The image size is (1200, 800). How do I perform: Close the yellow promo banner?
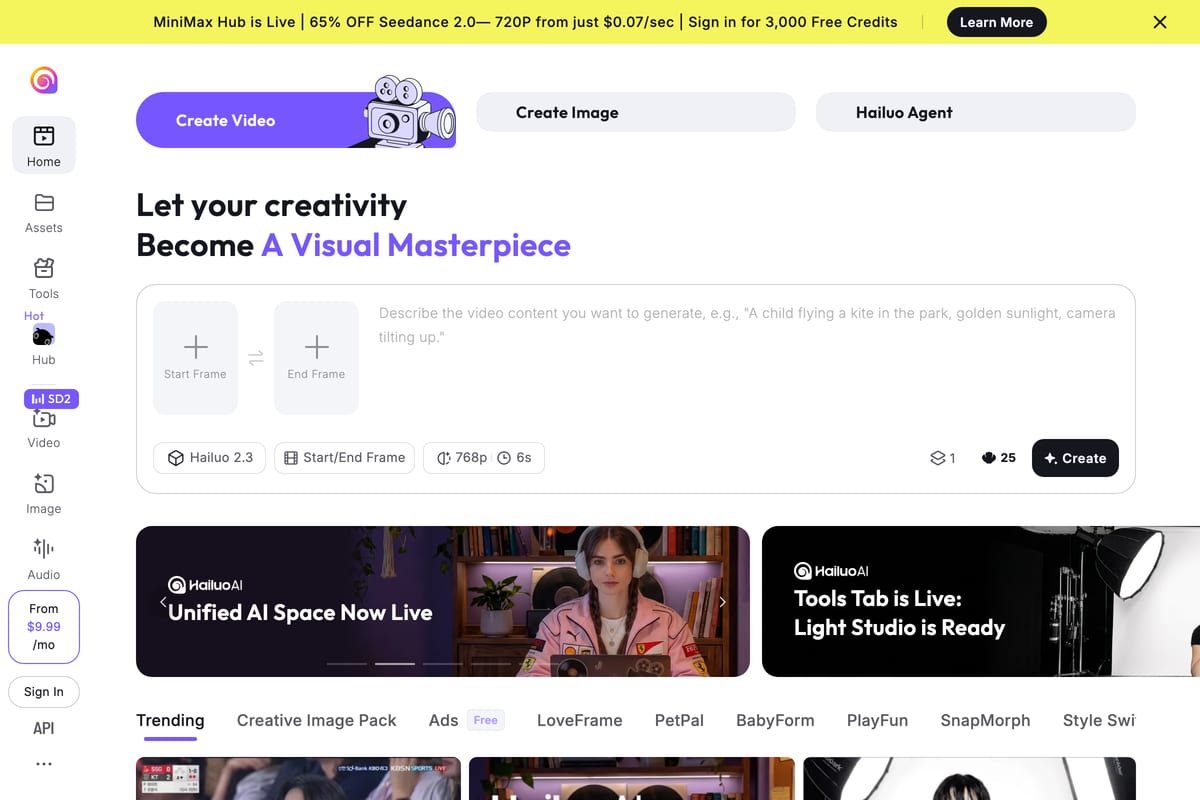tap(1160, 22)
